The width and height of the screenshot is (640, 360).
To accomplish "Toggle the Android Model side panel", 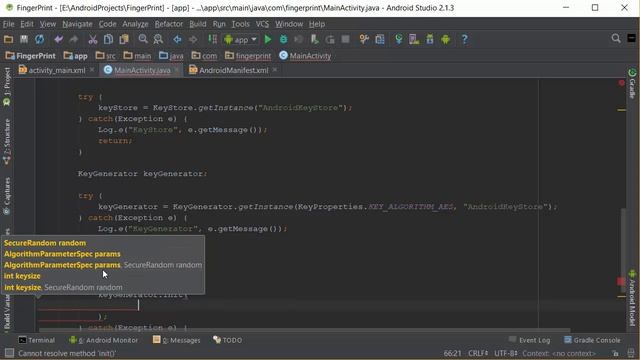I will click(x=632, y=298).
